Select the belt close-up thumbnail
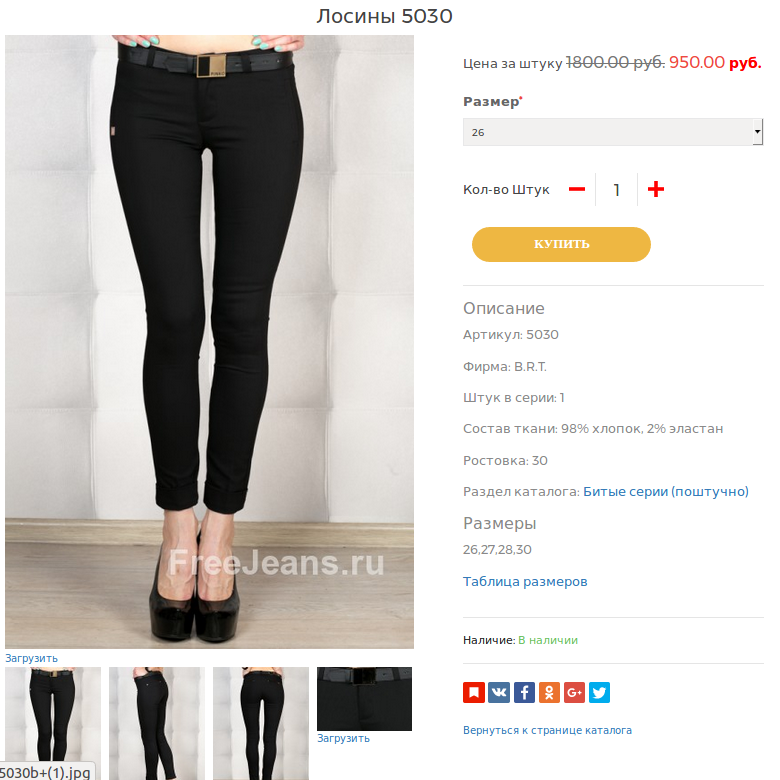The height and width of the screenshot is (780, 780). 364,699
